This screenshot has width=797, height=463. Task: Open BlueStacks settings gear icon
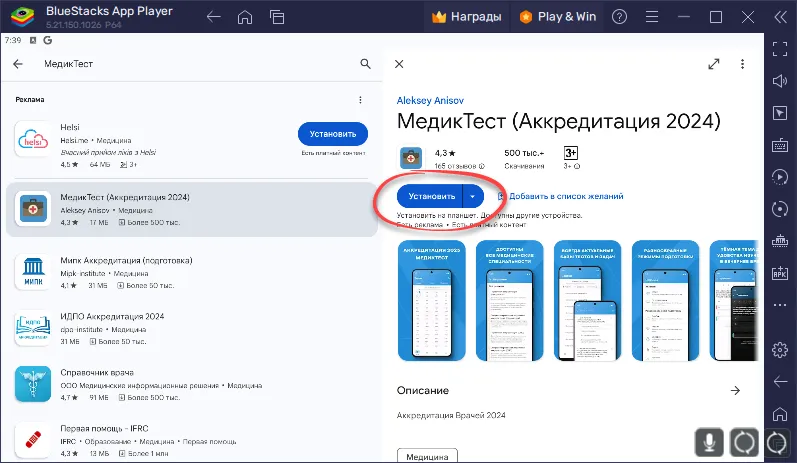coord(780,350)
